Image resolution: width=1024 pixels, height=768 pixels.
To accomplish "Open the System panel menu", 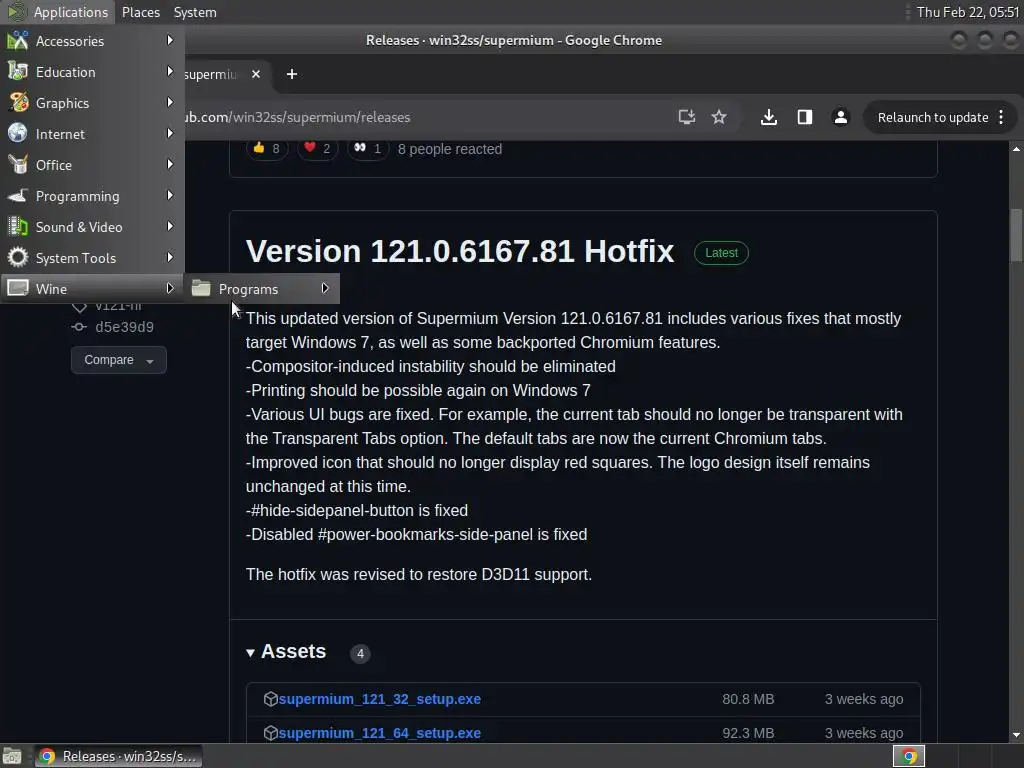I will pos(195,12).
